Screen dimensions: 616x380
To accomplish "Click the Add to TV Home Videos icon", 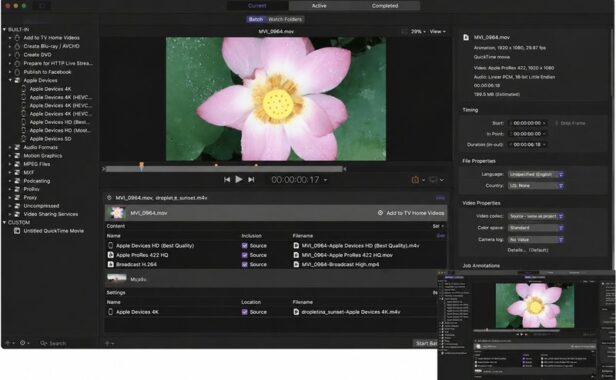I will [x=17, y=38].
